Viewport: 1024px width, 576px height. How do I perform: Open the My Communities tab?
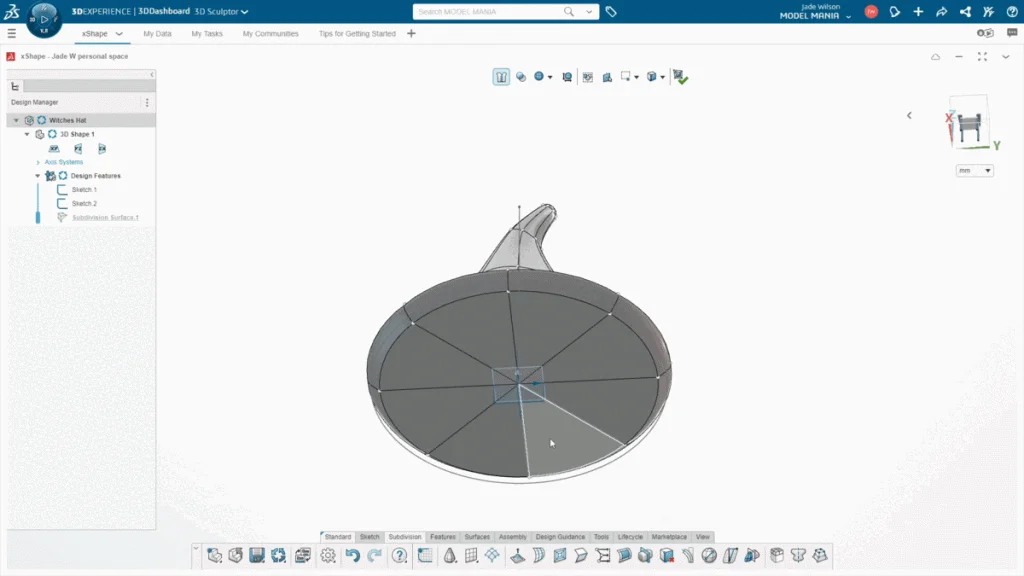(x=270, y=33)
